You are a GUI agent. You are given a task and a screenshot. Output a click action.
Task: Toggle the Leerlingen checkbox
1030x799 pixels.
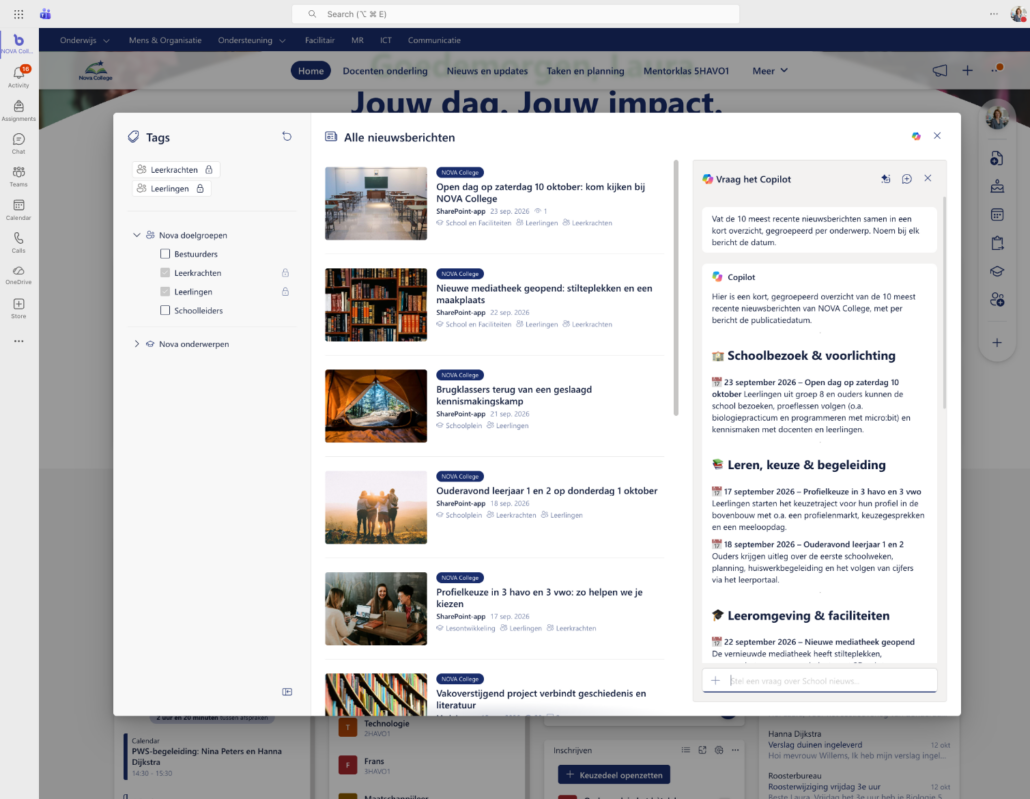(165, 292)
